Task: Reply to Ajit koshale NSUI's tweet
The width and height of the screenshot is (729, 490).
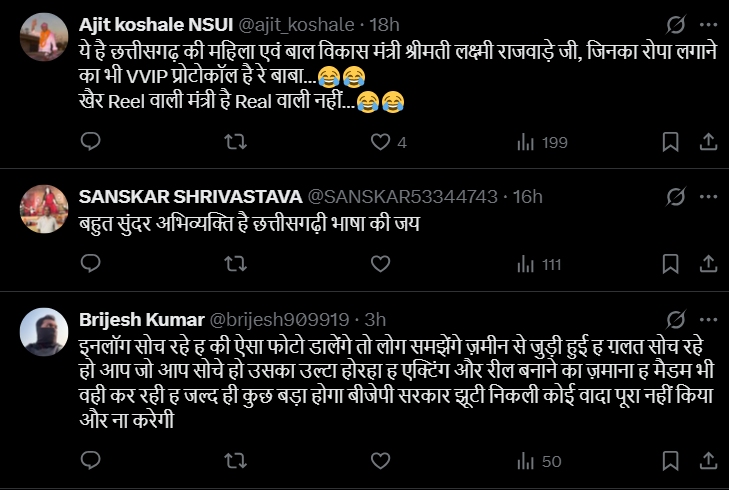Action: point(90,142)
